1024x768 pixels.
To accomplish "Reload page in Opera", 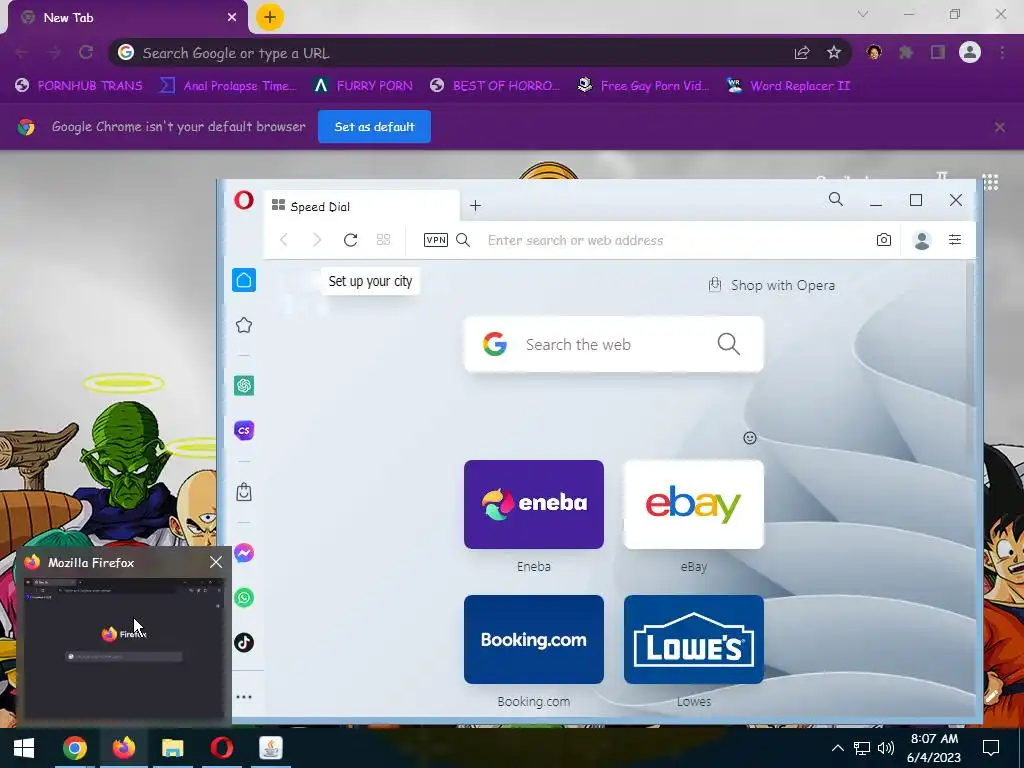I will pos(351,240).
